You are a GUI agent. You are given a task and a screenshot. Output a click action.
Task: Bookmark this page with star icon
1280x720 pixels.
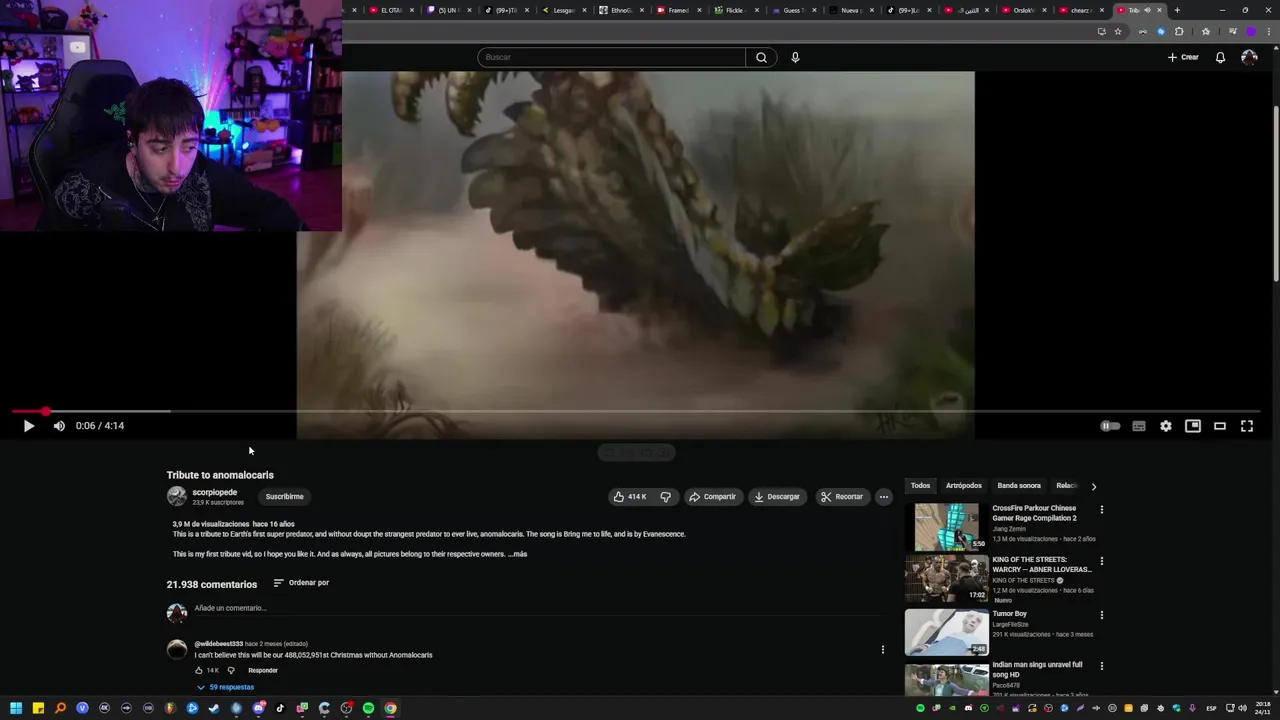tap(1118, 32)
